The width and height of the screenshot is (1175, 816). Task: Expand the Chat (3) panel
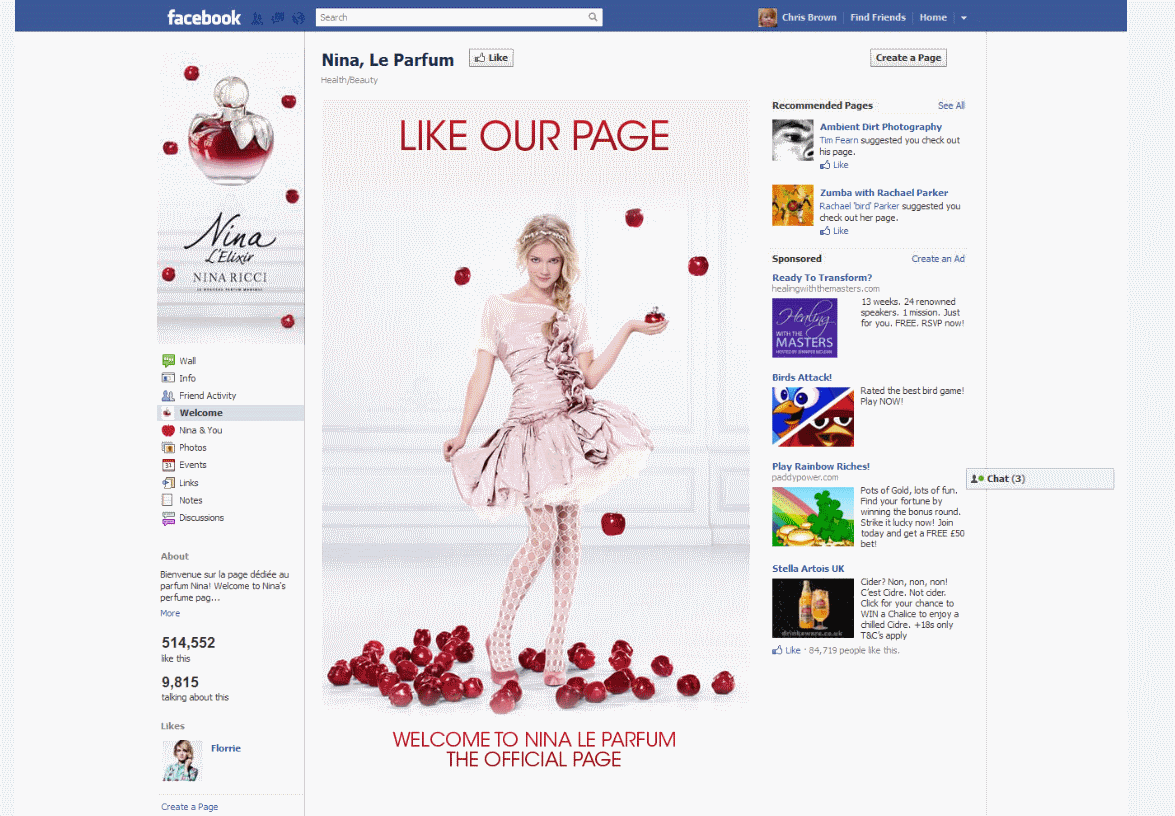(x=1040, y=479)
